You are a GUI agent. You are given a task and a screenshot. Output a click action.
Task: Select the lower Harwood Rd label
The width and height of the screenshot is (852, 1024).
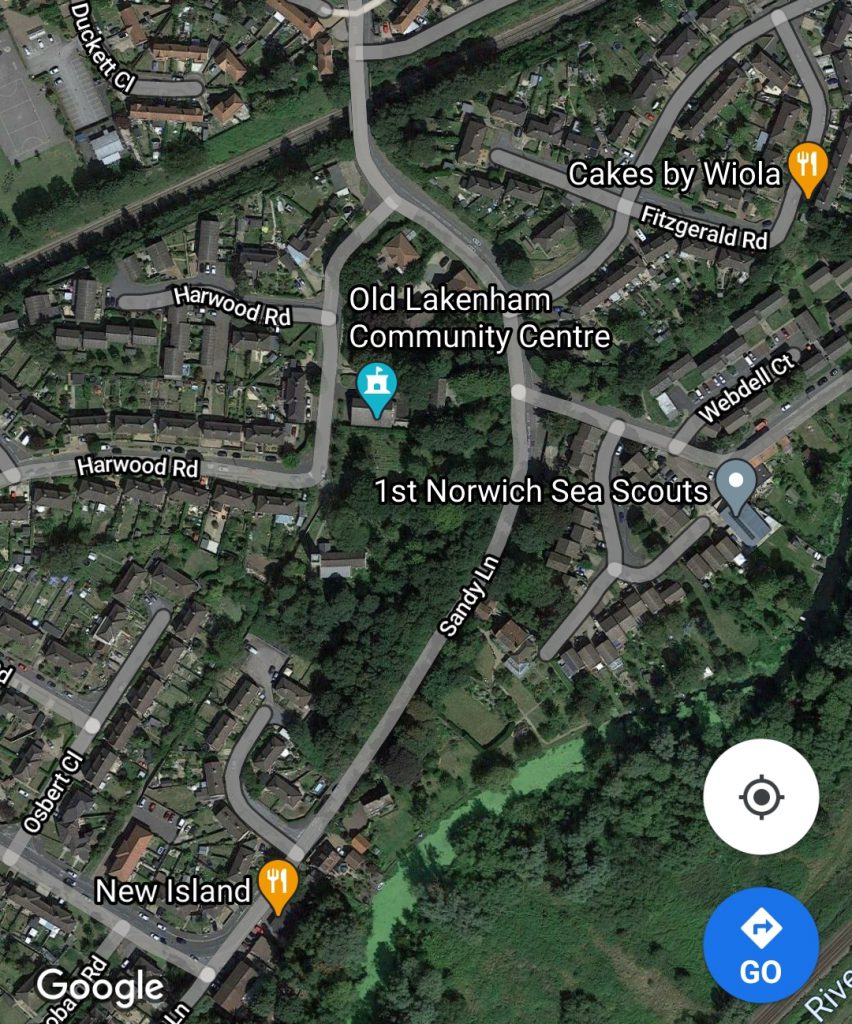pyautogui.click(x=138, y=466)
